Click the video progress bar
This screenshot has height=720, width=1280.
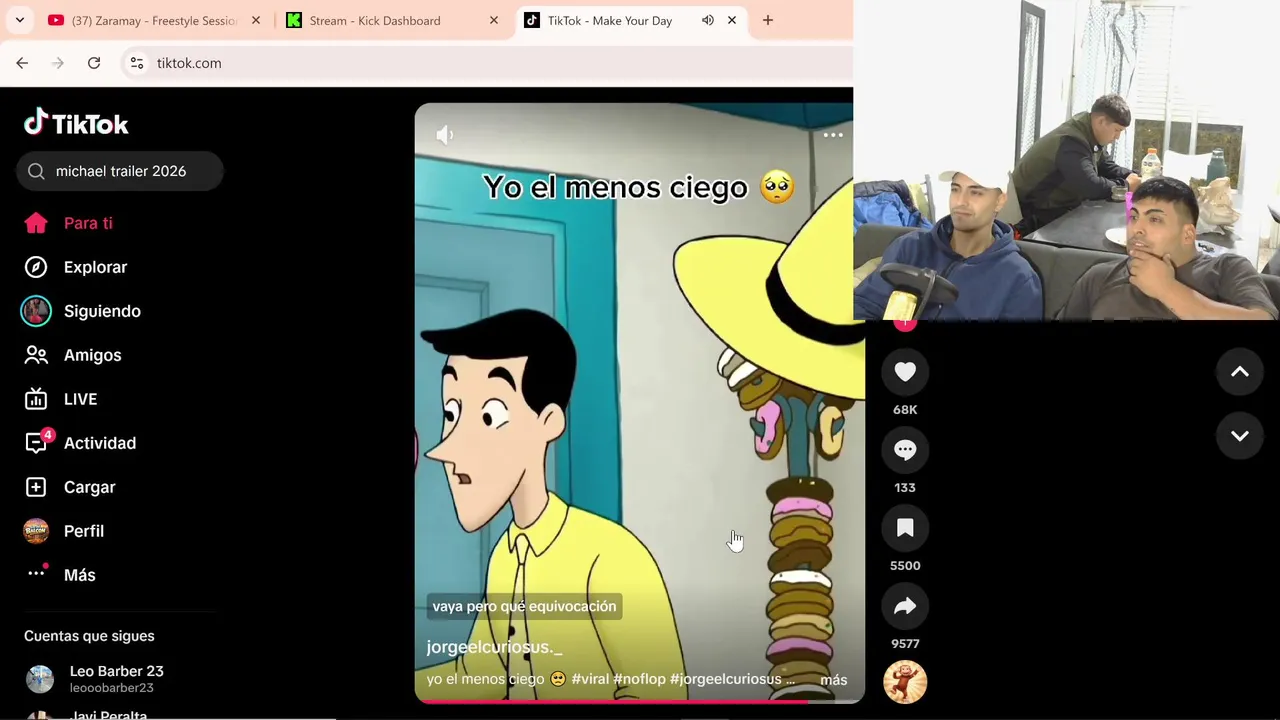pos(640,701)
